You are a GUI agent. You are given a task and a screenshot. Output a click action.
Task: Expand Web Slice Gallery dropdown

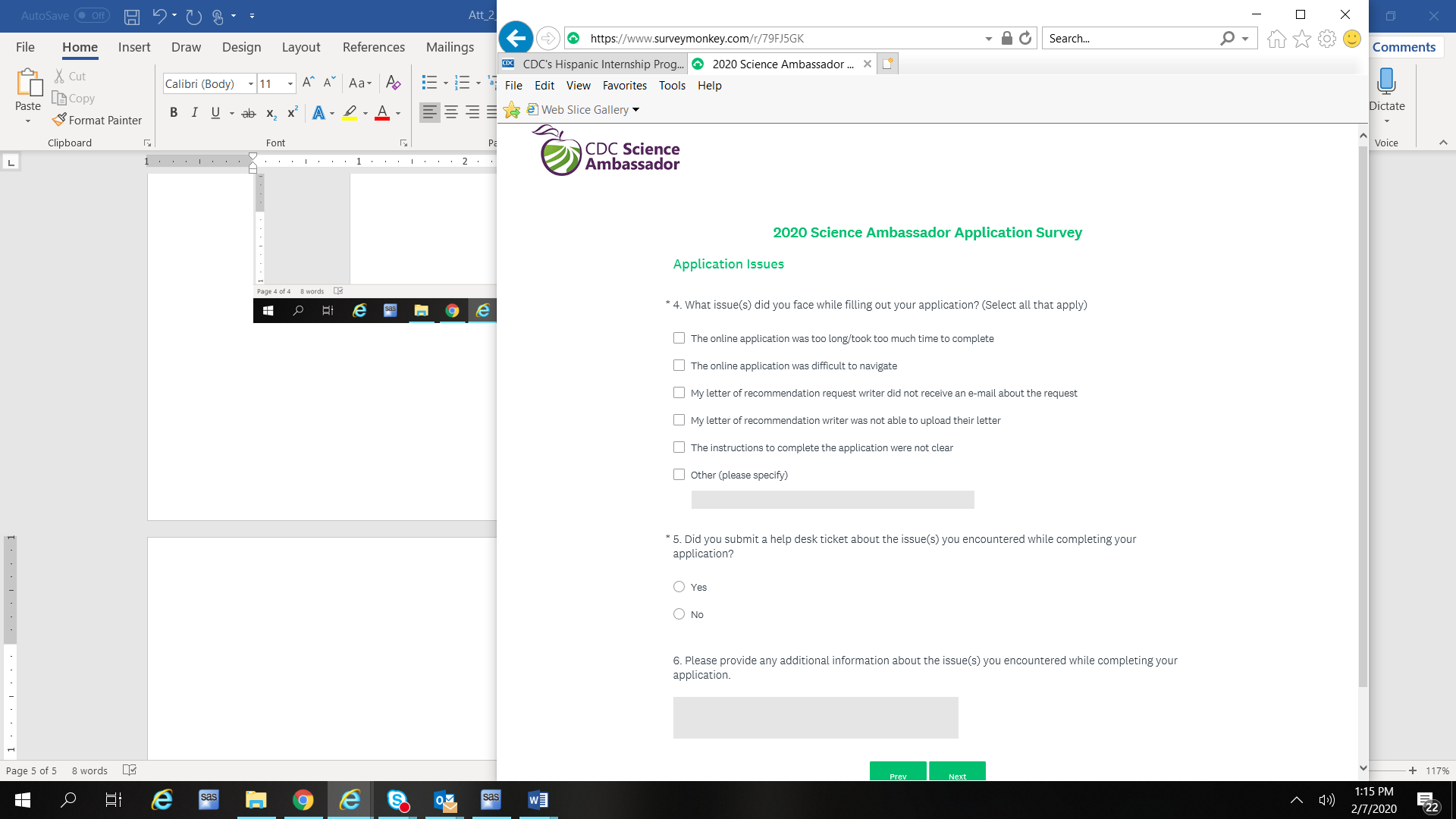(x=636, y=110)
